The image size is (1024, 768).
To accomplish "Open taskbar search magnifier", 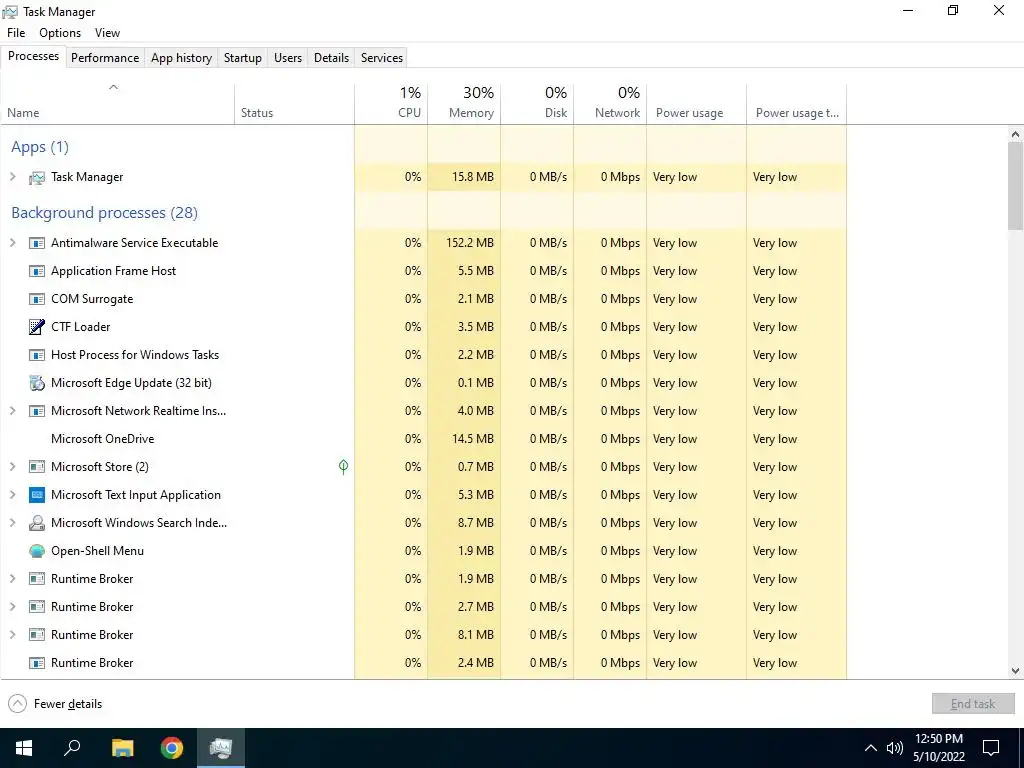I will [72, 748].
